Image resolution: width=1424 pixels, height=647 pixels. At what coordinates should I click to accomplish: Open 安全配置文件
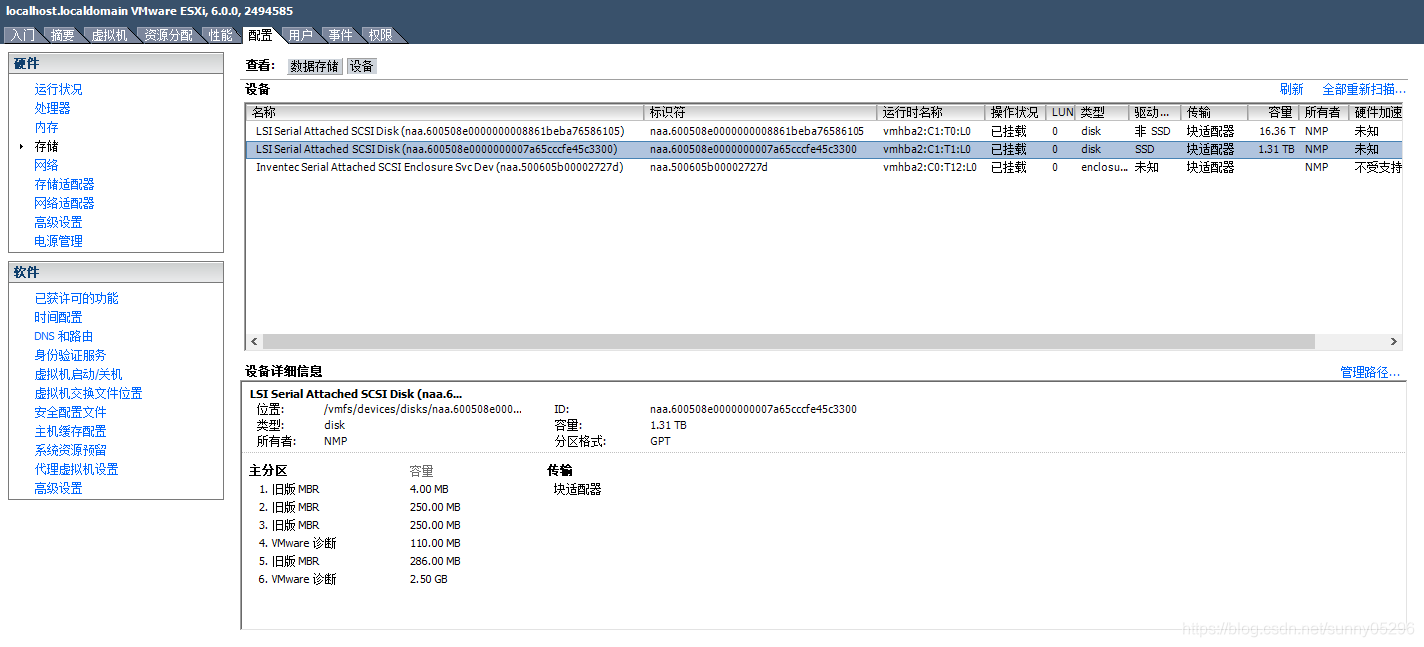[70, 412]
